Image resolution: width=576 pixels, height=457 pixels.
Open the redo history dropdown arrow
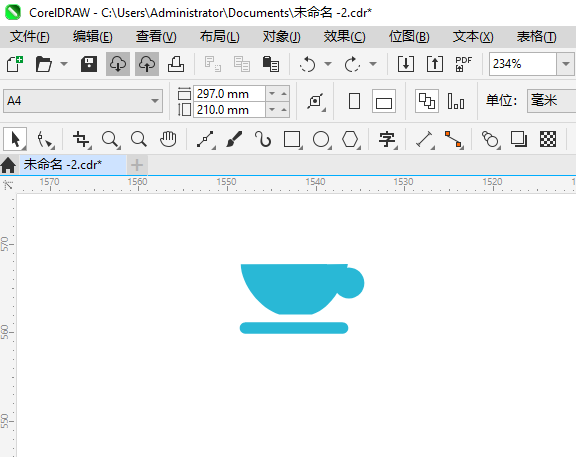click(x=373, y=64)
